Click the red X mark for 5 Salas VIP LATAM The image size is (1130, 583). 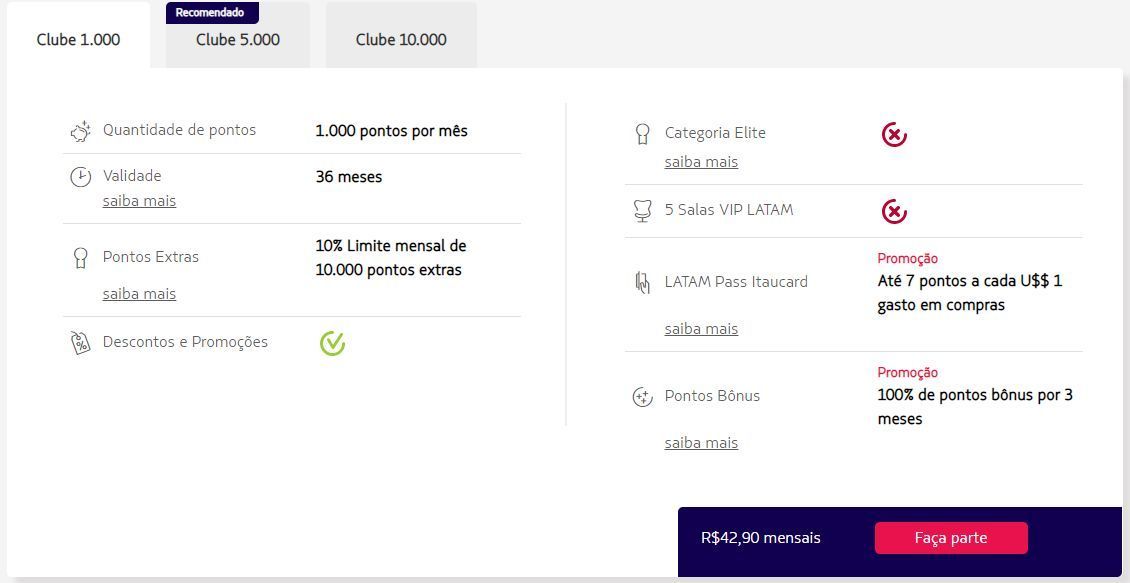(x=894, y=212)
